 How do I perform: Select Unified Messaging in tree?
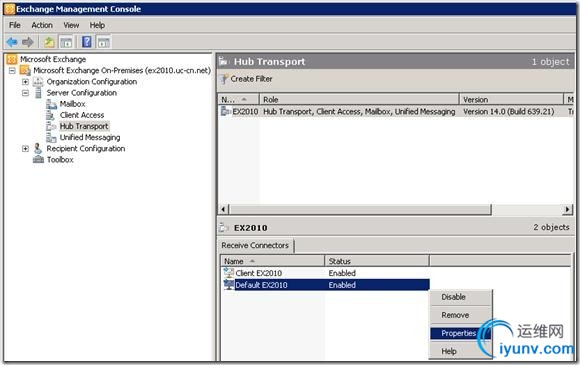90,138
